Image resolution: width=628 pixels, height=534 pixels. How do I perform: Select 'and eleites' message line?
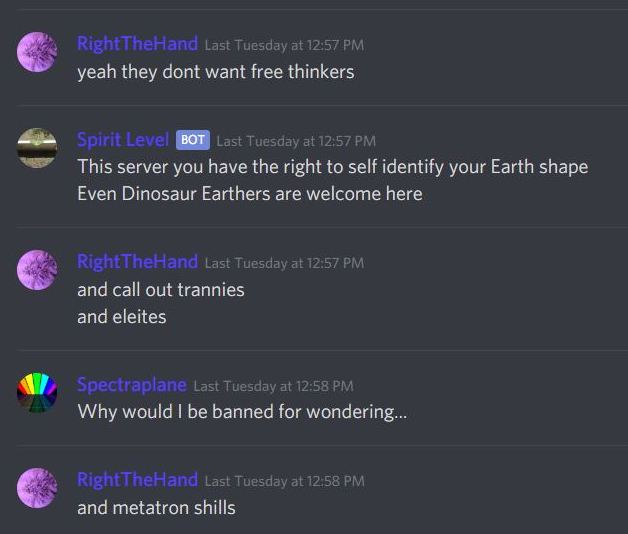(122, 317)
